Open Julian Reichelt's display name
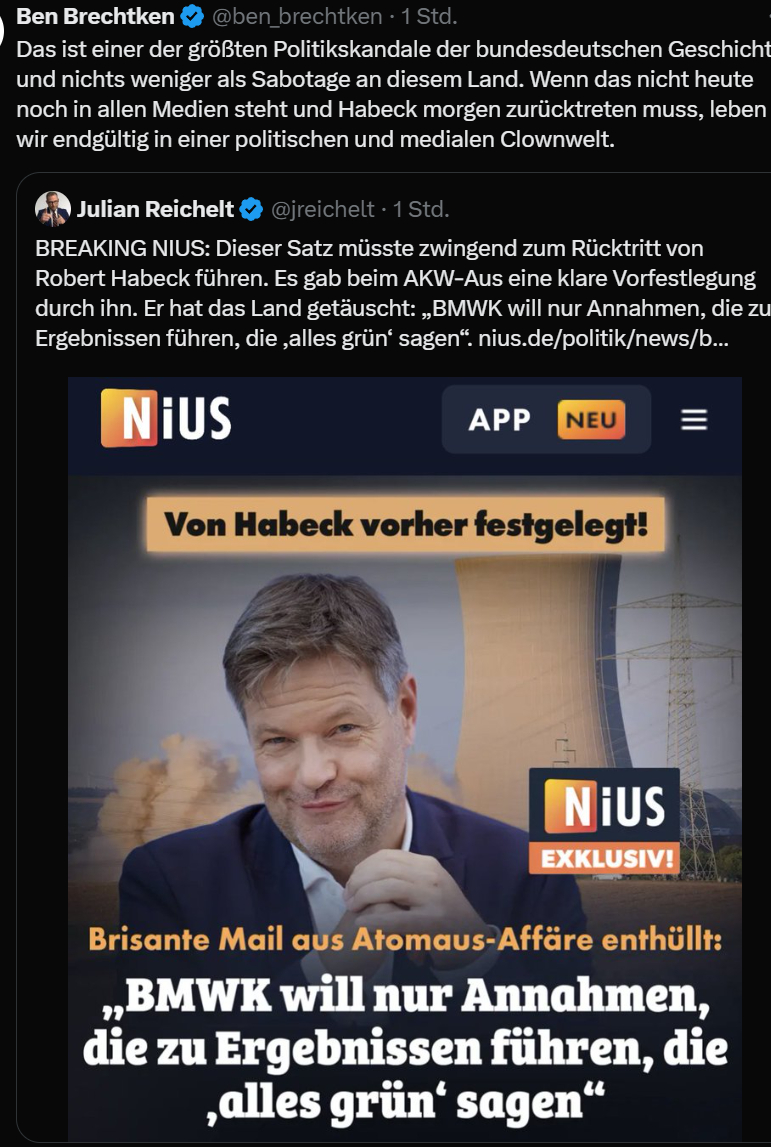 point(155,209)
